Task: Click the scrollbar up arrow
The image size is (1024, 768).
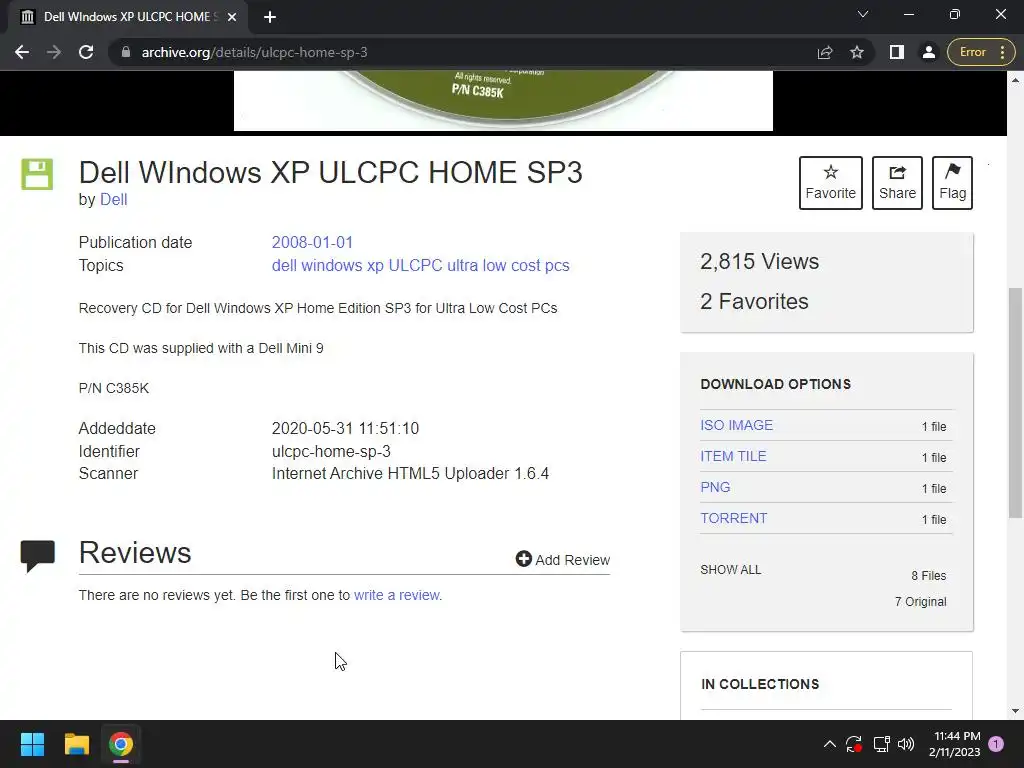Action: pyautogui.click(x=1016, y=80)
